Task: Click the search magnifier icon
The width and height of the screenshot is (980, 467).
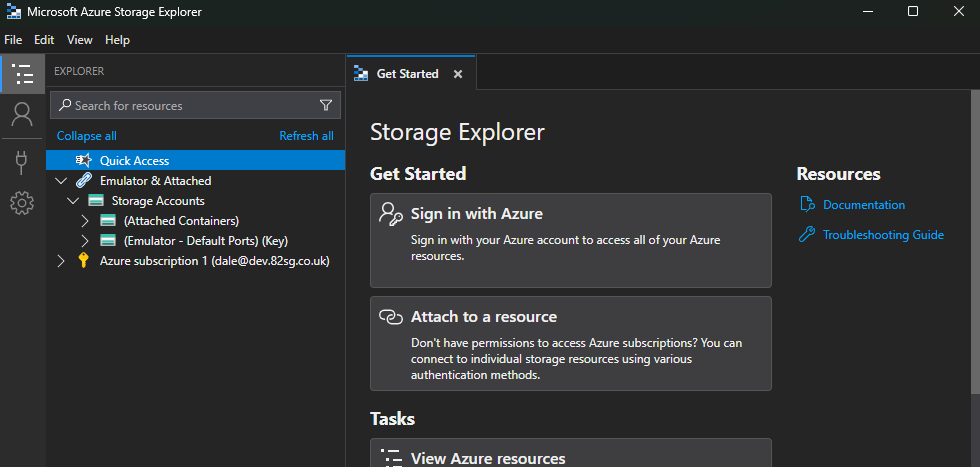Action: pyautogui.click(x=65, y=105)
